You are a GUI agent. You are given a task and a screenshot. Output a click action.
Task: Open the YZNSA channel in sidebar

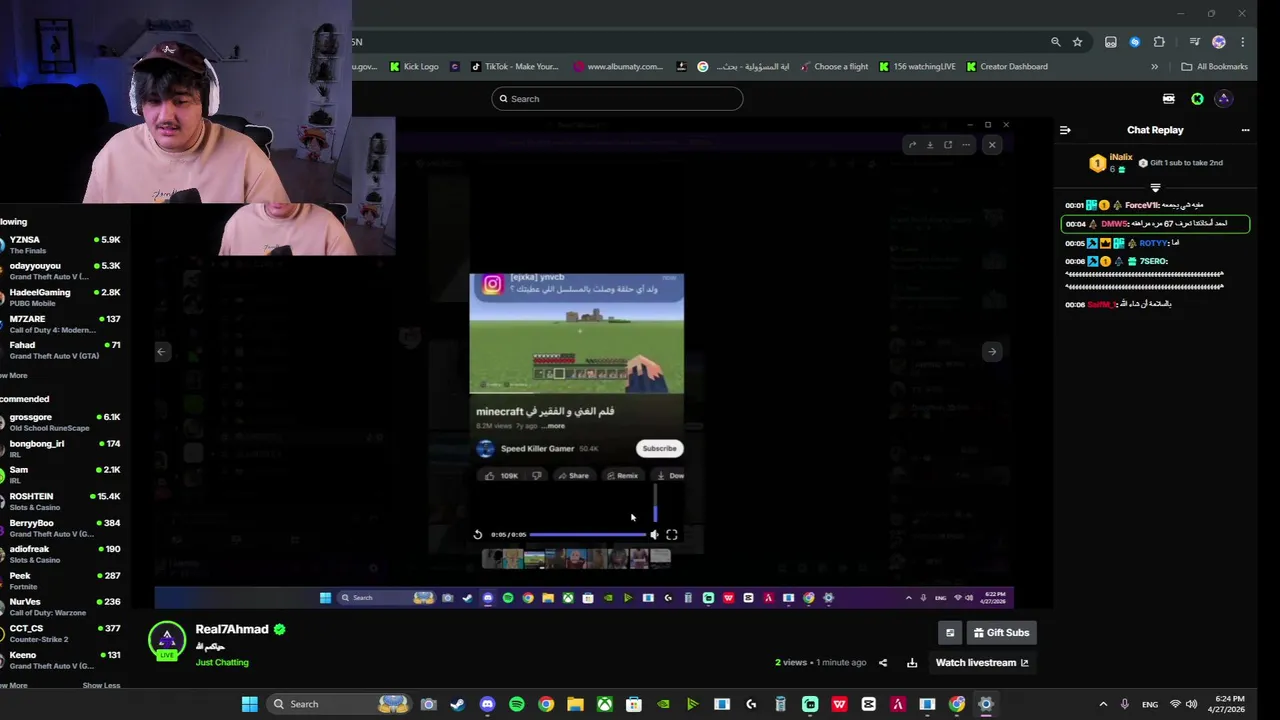(60, 245)
